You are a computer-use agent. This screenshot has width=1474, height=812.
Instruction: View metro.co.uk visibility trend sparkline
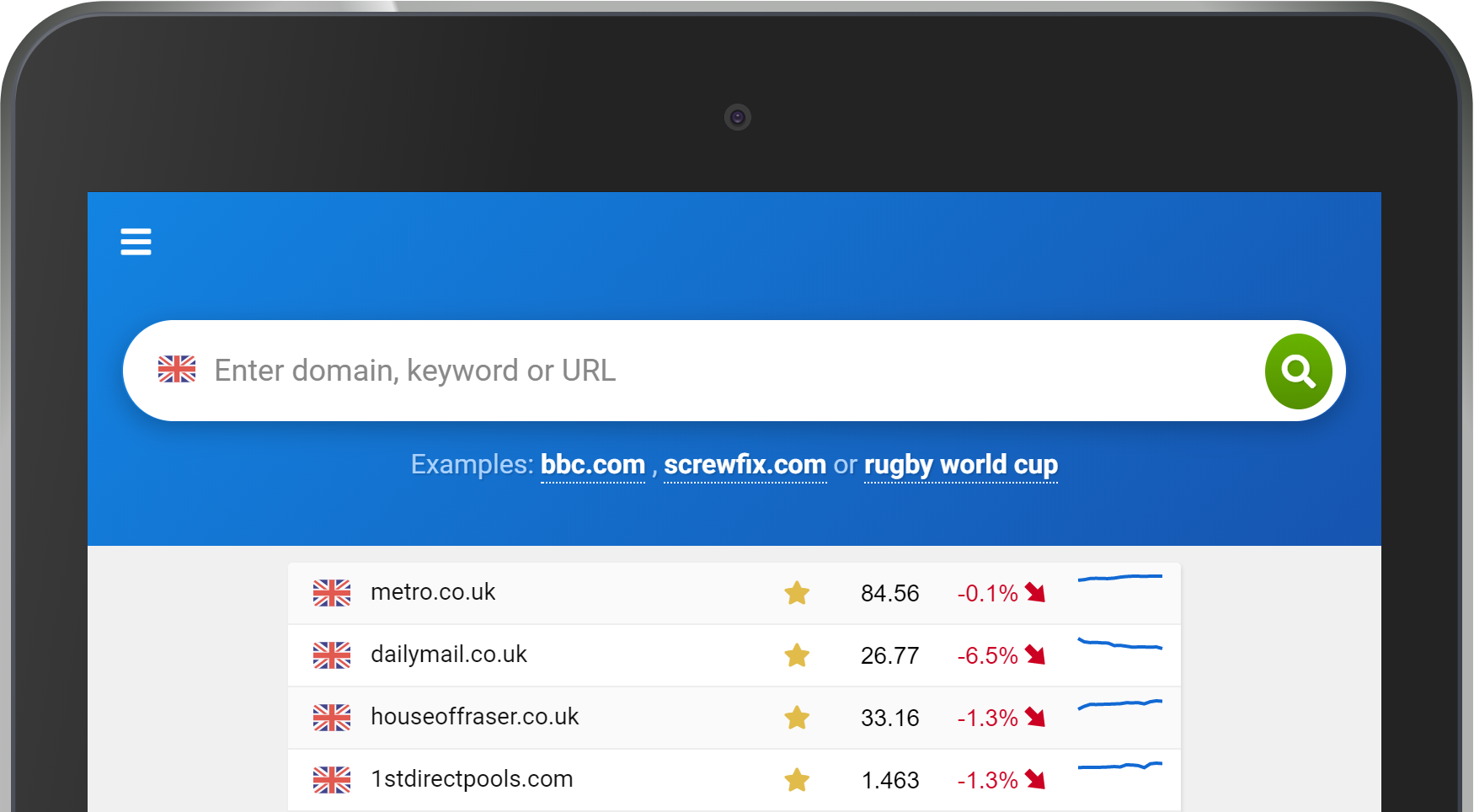coord(1120,578)
